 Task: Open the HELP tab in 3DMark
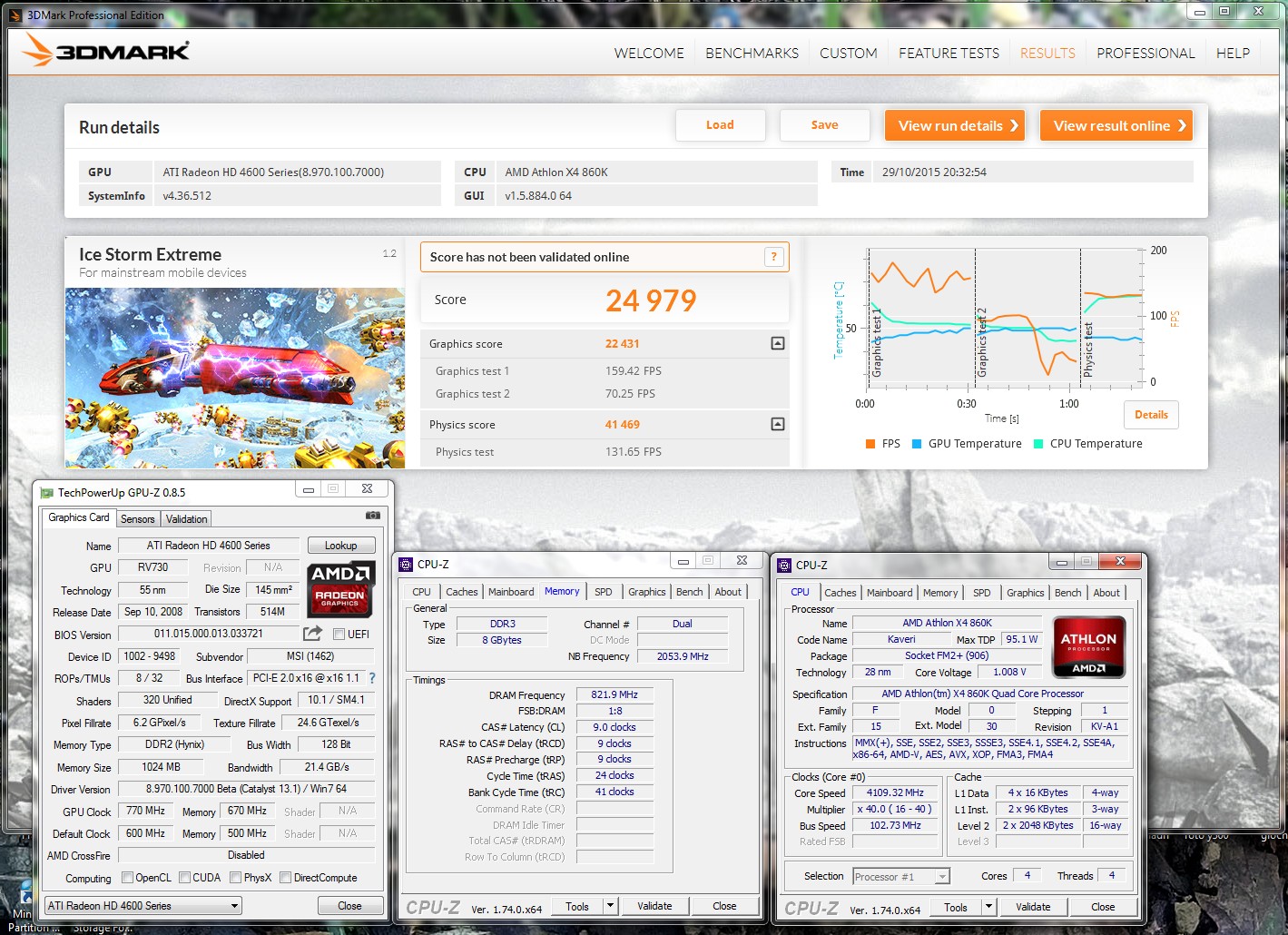[1233, 53]
